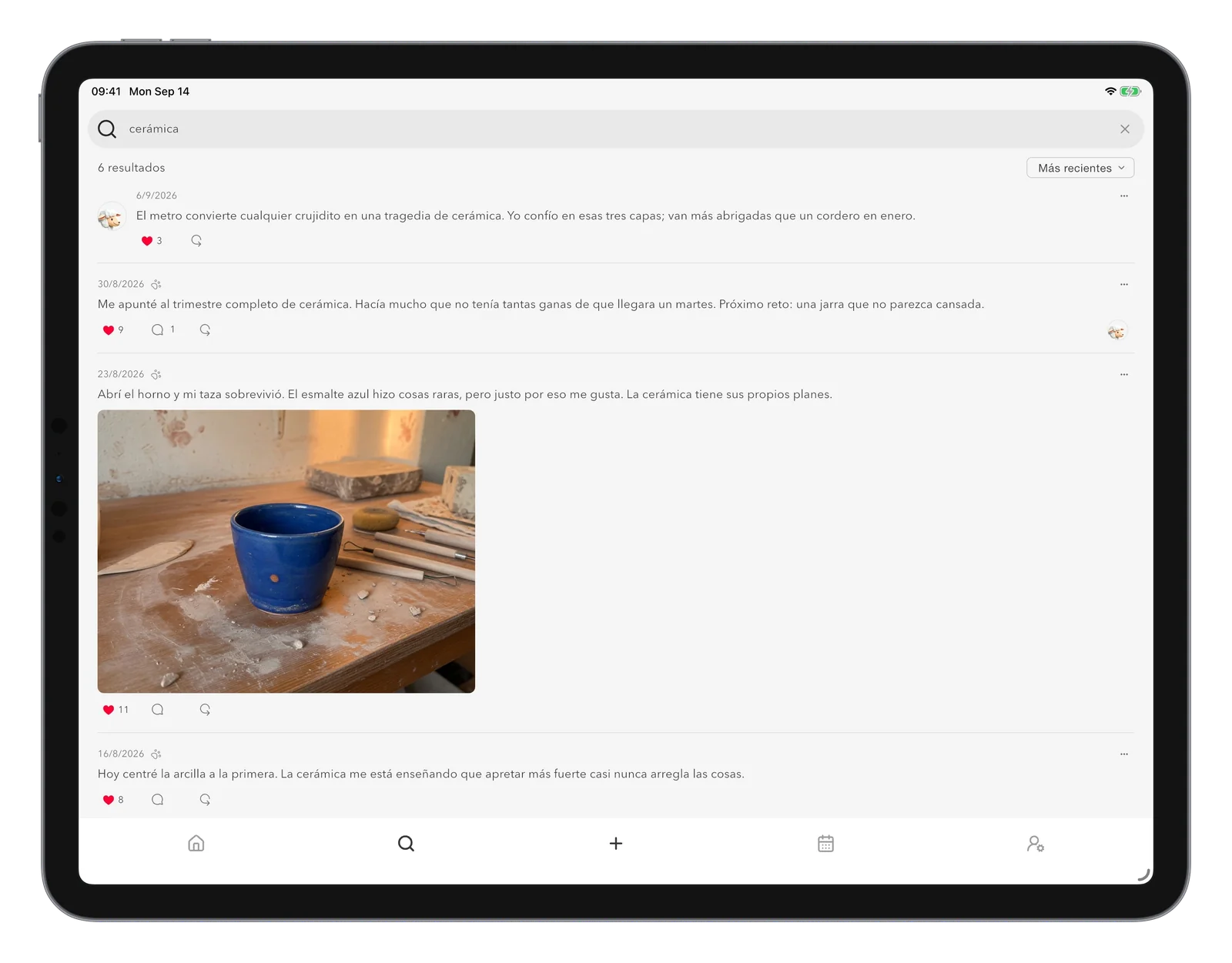1232x963 pixels.
Task: Toggle the like on the 30/8/2026 post with 9 likes
Action: 109,330
